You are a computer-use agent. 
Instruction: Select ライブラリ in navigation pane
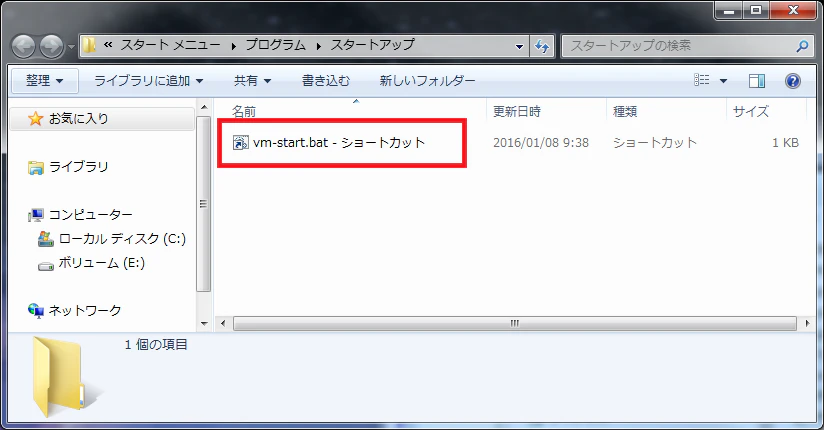pyautogui.click(x=78, y=167)
